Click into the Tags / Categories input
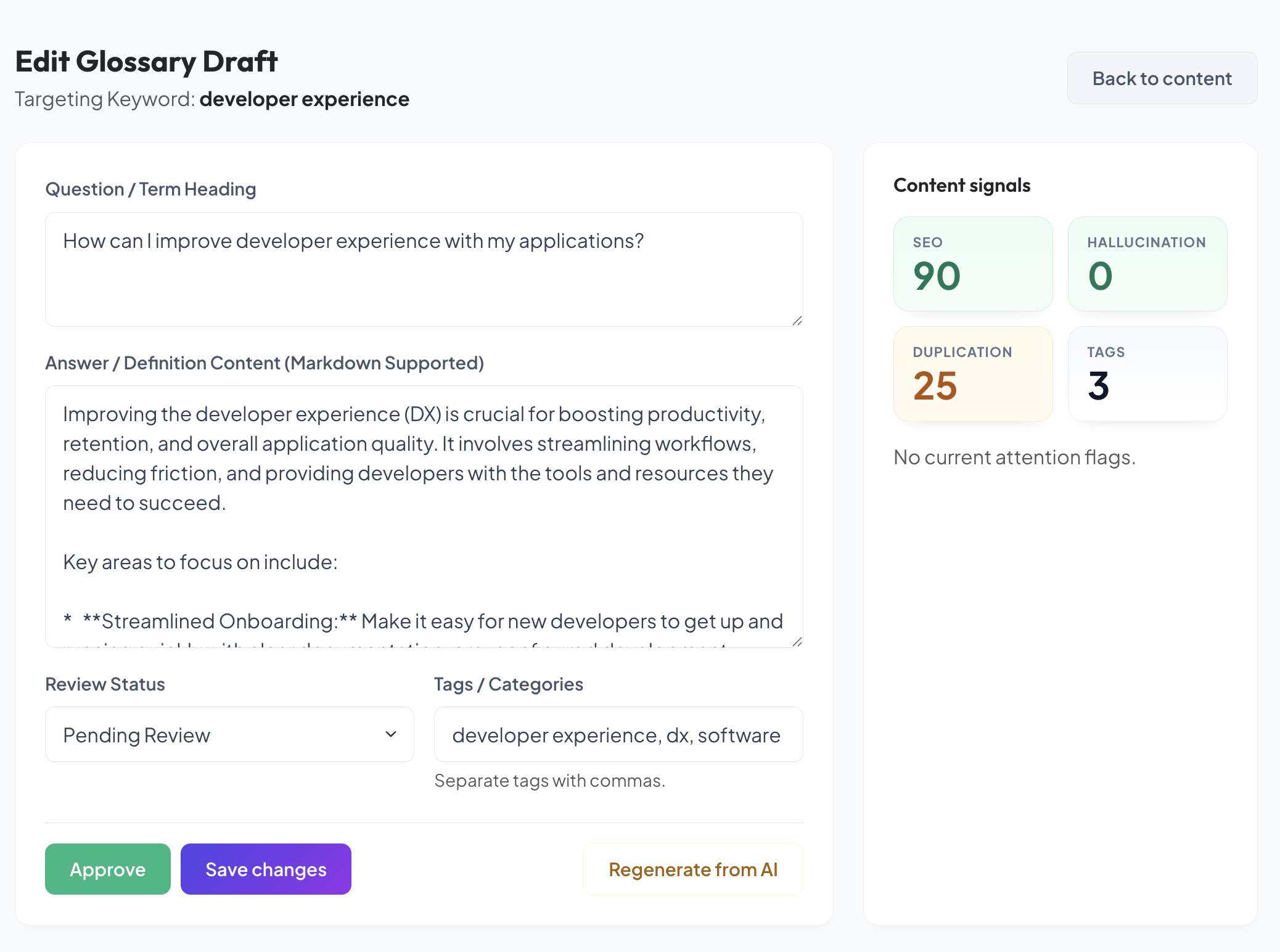The height and width of the screenshot is (952, 1280). tap(618, 734)
